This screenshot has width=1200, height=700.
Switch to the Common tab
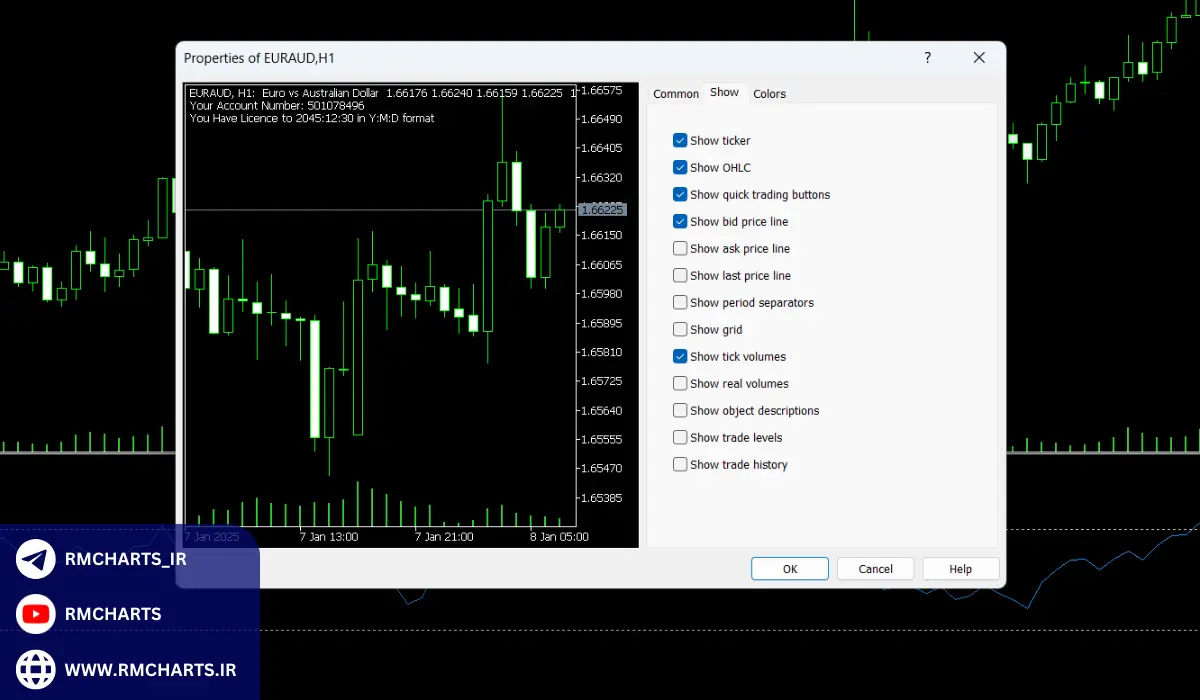click(676, 94)
